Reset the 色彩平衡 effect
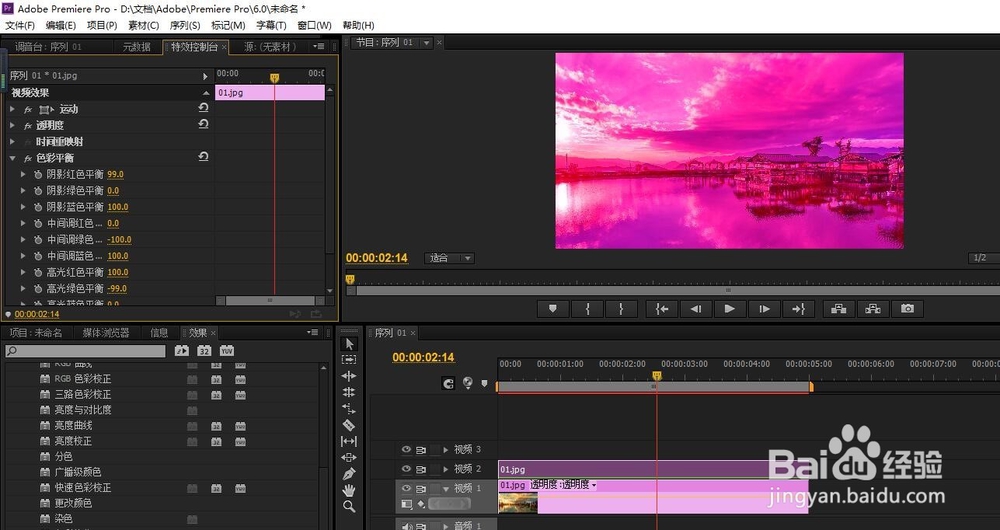Screen dimensions: 1000x530 coord(203,157)
